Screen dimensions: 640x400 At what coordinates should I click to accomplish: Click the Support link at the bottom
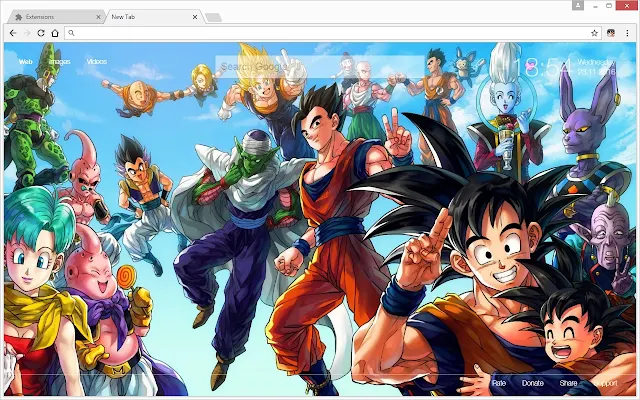click(605, 383)
